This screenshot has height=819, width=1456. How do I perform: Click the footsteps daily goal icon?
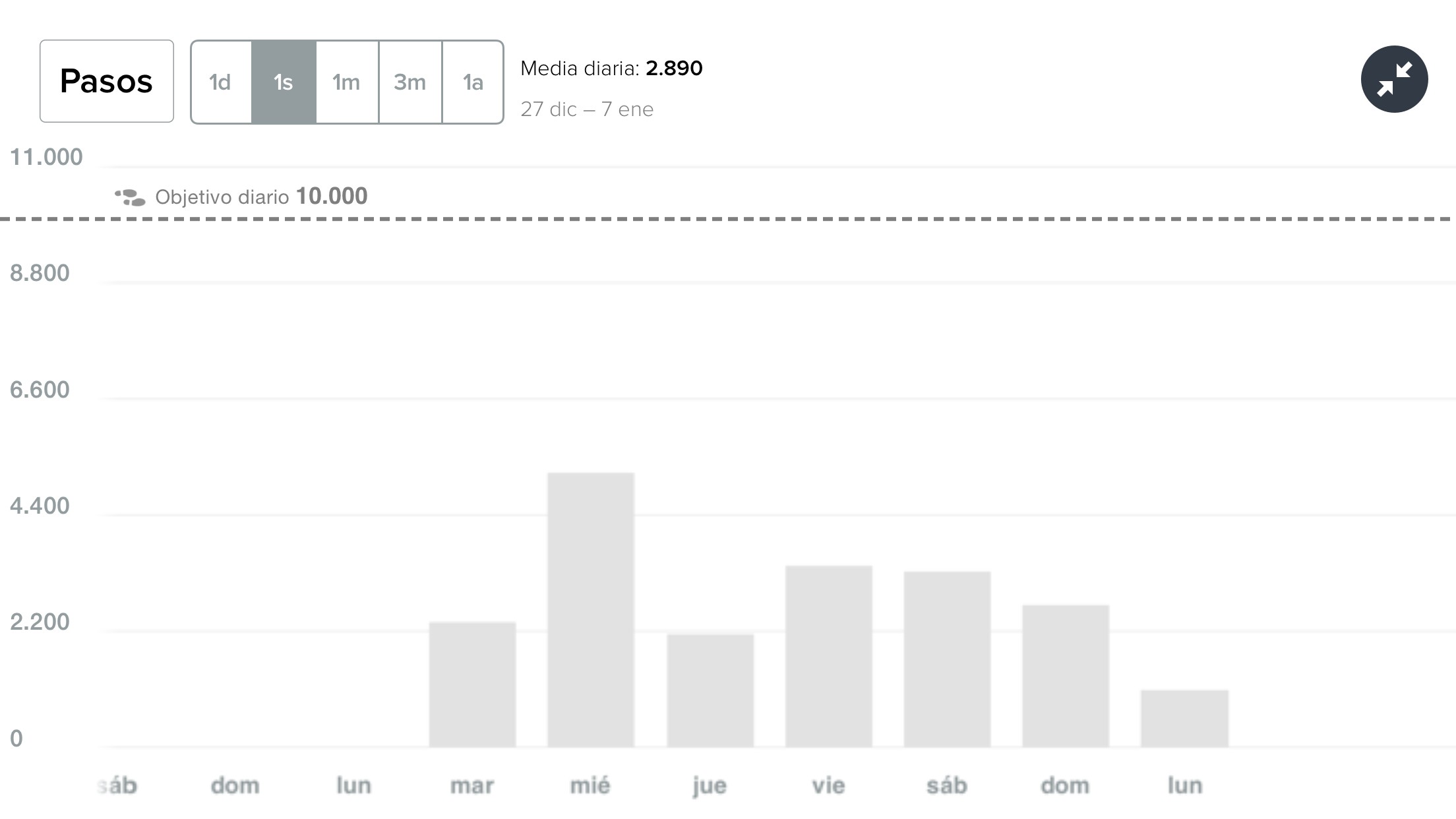(x=130, y=197)
